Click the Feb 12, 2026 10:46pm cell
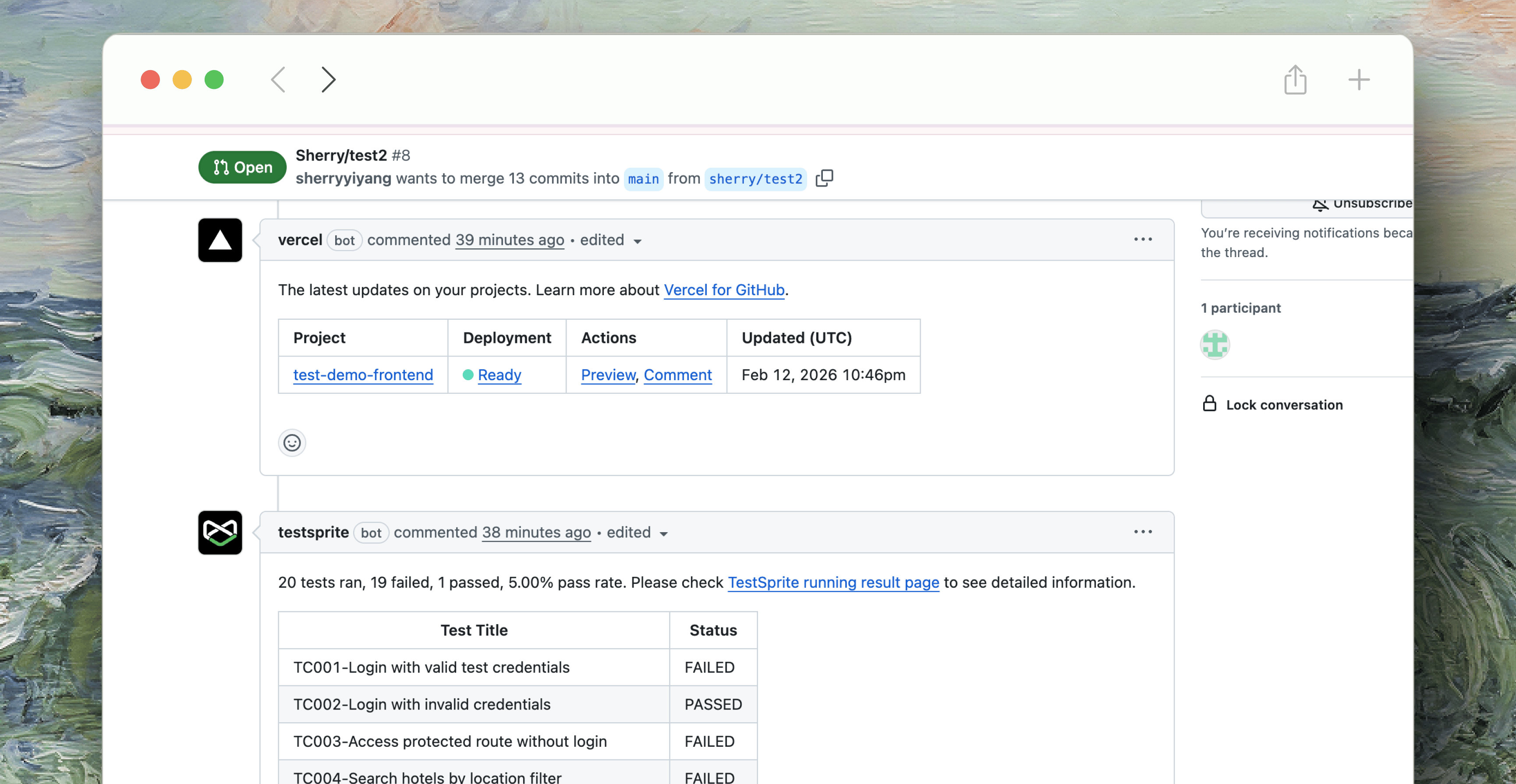 point(823,374)
